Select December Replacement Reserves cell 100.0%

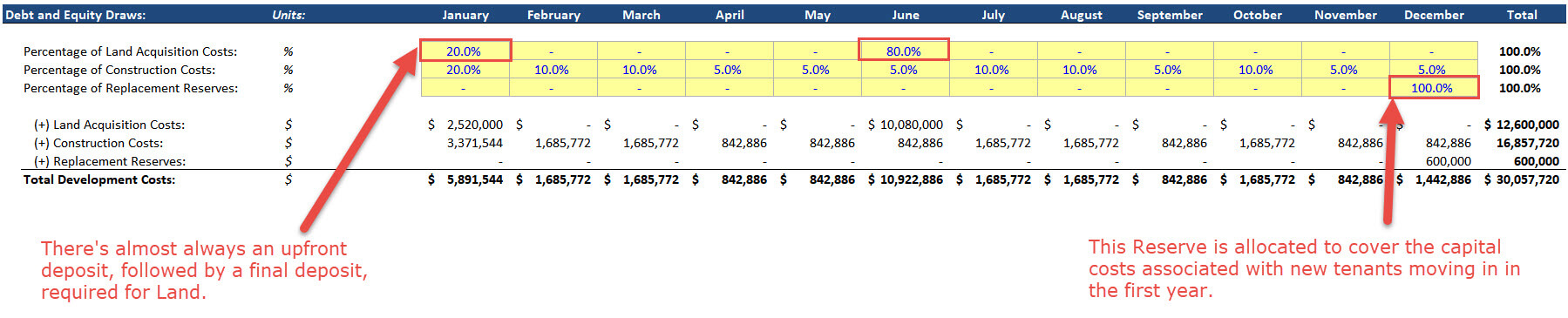[1433, 88]
